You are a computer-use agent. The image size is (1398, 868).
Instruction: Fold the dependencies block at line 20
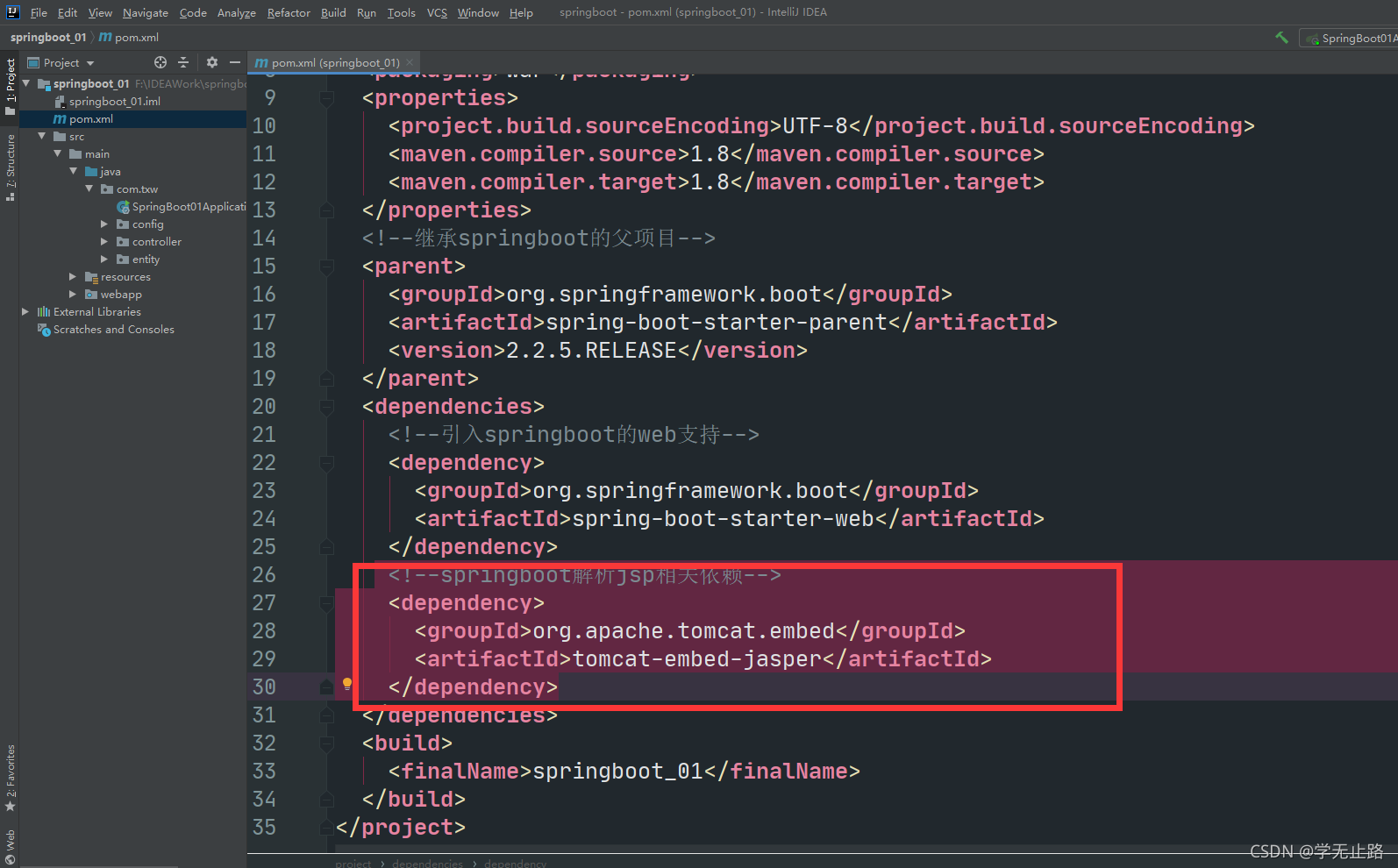click(326, 407)
